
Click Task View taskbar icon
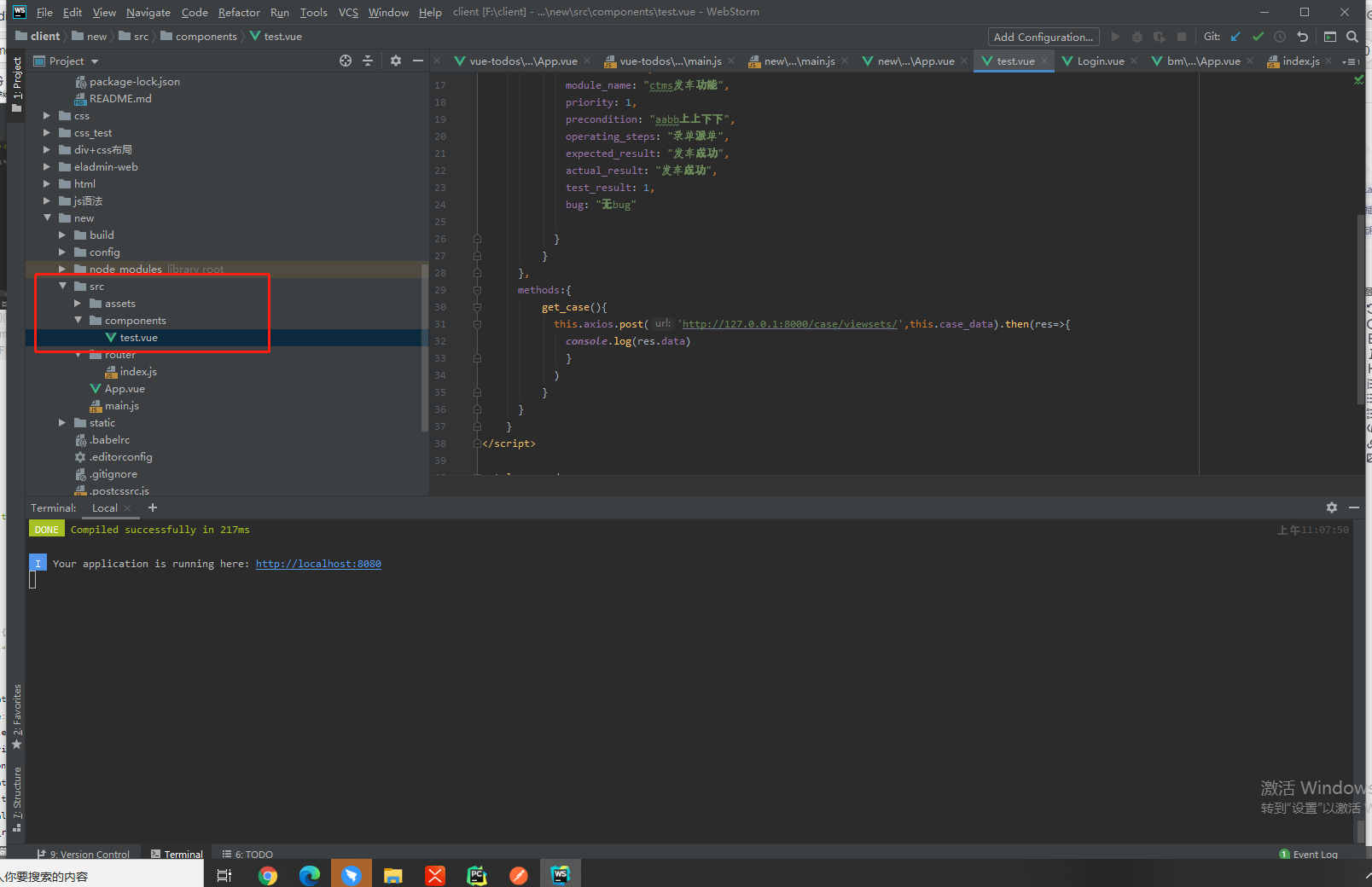click(x=224, y=875)
